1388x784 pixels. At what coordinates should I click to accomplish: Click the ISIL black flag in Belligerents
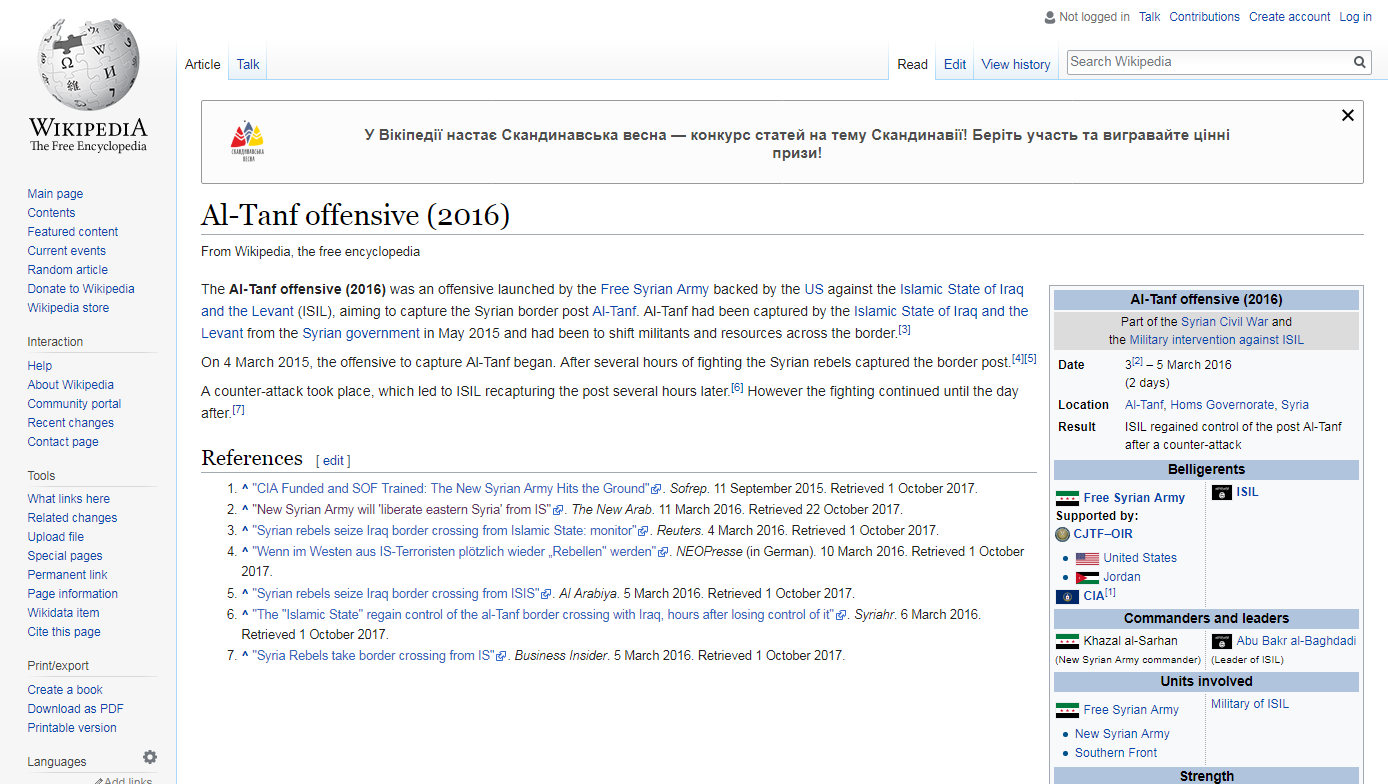1222,492
